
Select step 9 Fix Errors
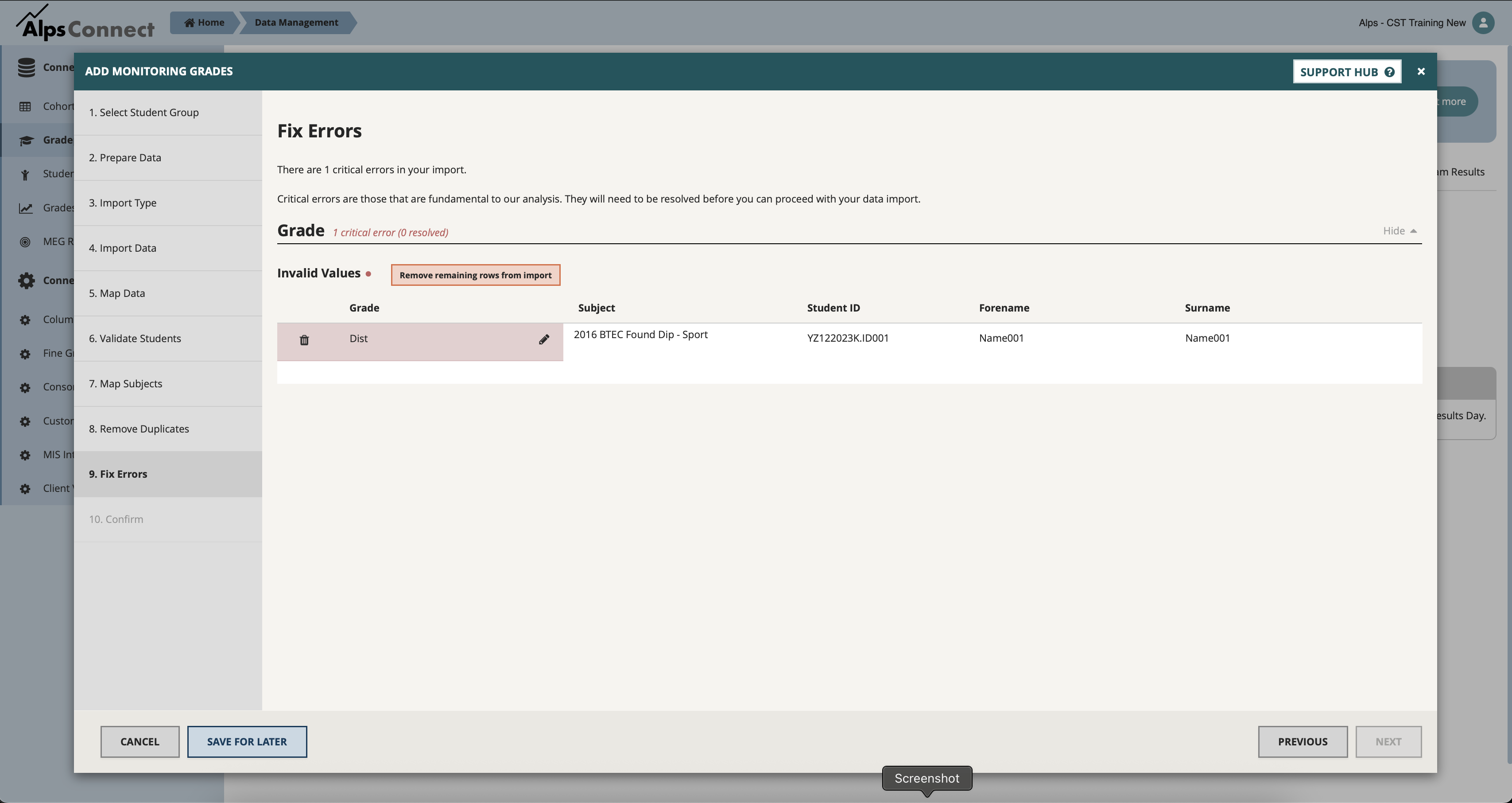(168, 474)
